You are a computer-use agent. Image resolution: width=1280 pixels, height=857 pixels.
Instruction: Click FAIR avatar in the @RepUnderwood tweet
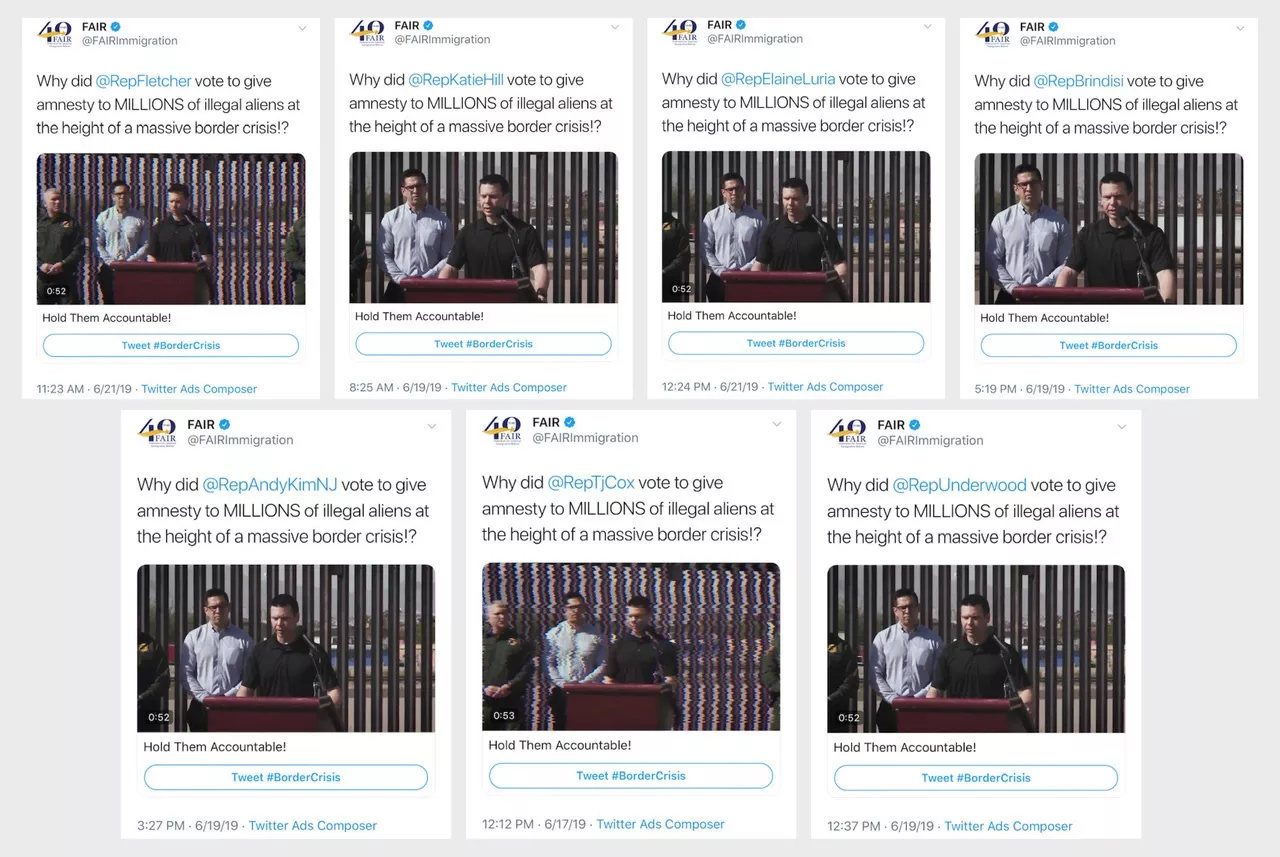click(847, 432)
